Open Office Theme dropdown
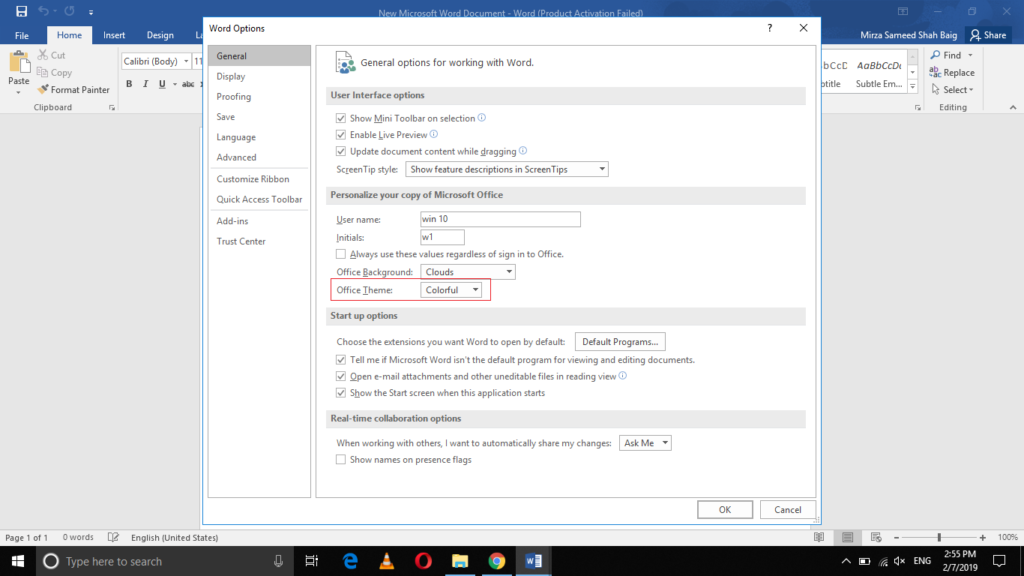Viewport: 1024px width, 576px height. pos(451,290)
